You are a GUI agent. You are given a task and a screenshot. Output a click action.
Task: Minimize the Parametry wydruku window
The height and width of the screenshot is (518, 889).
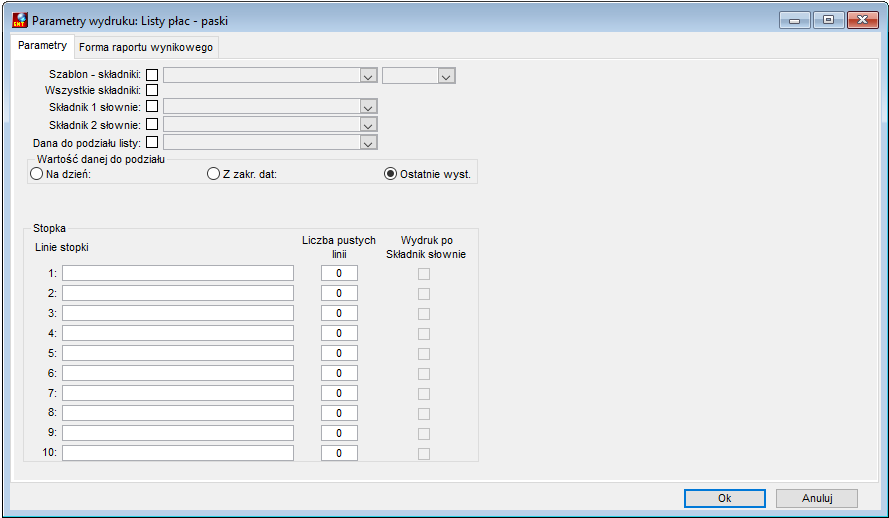(x=795, y=20)
